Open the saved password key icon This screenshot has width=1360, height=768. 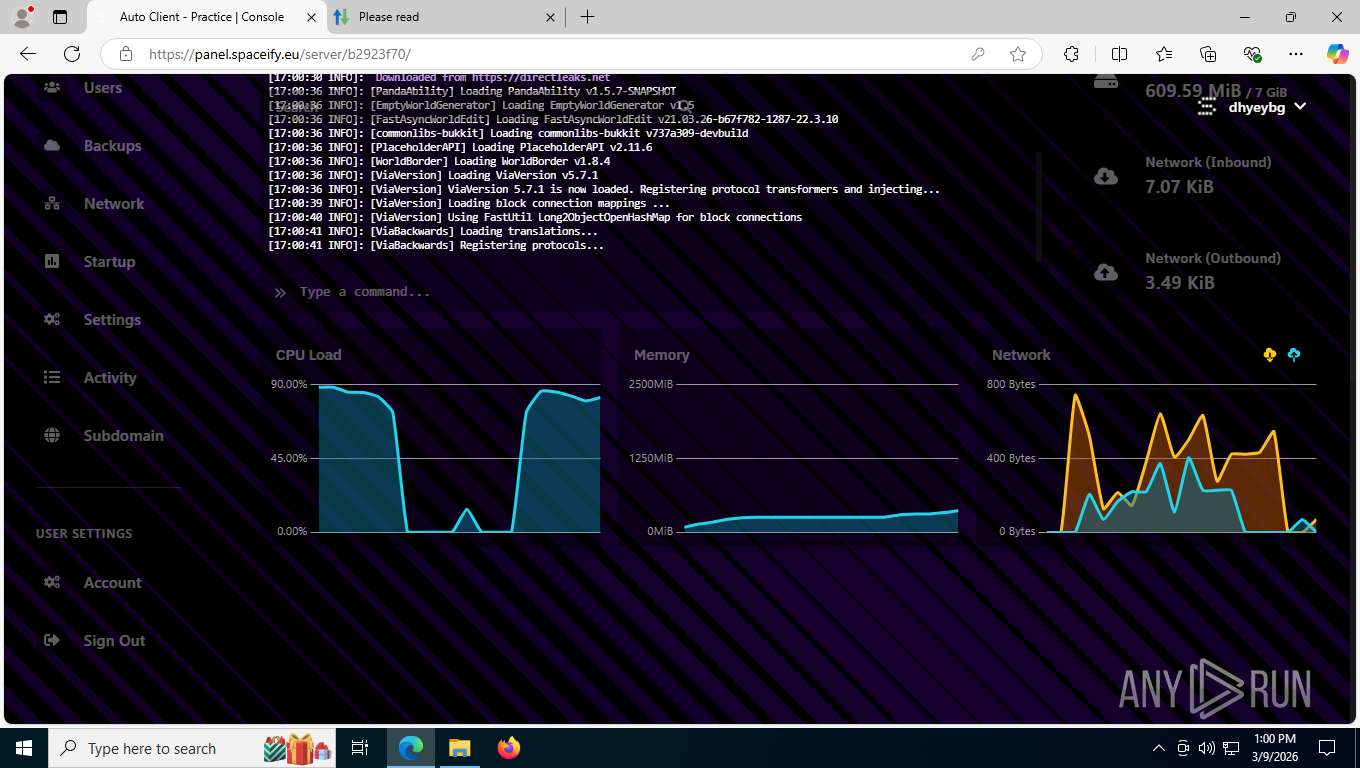pos(978,54)
